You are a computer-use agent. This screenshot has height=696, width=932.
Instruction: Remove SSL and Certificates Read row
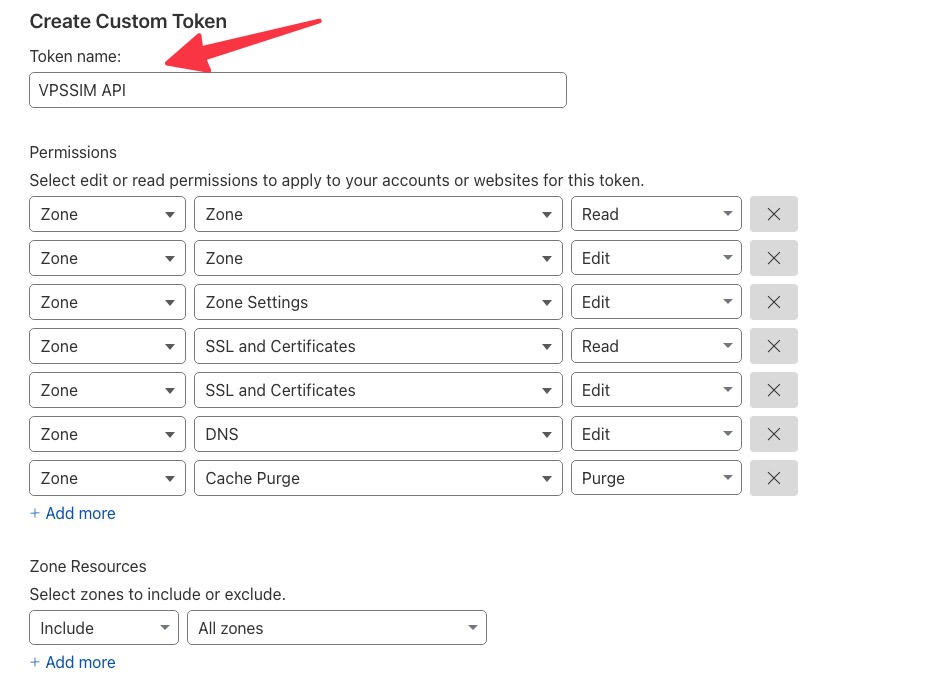(x=773, y=346)
